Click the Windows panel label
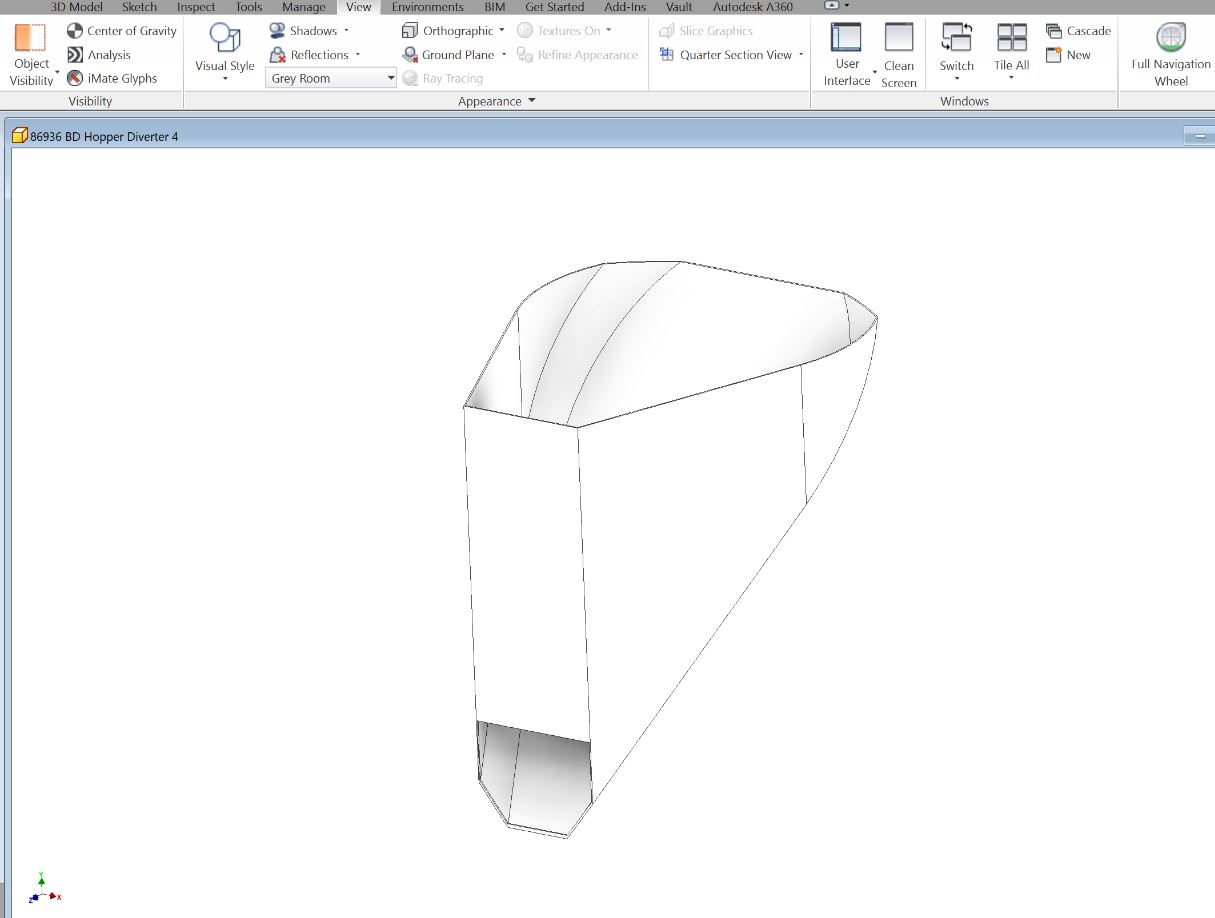 (964, 101)
